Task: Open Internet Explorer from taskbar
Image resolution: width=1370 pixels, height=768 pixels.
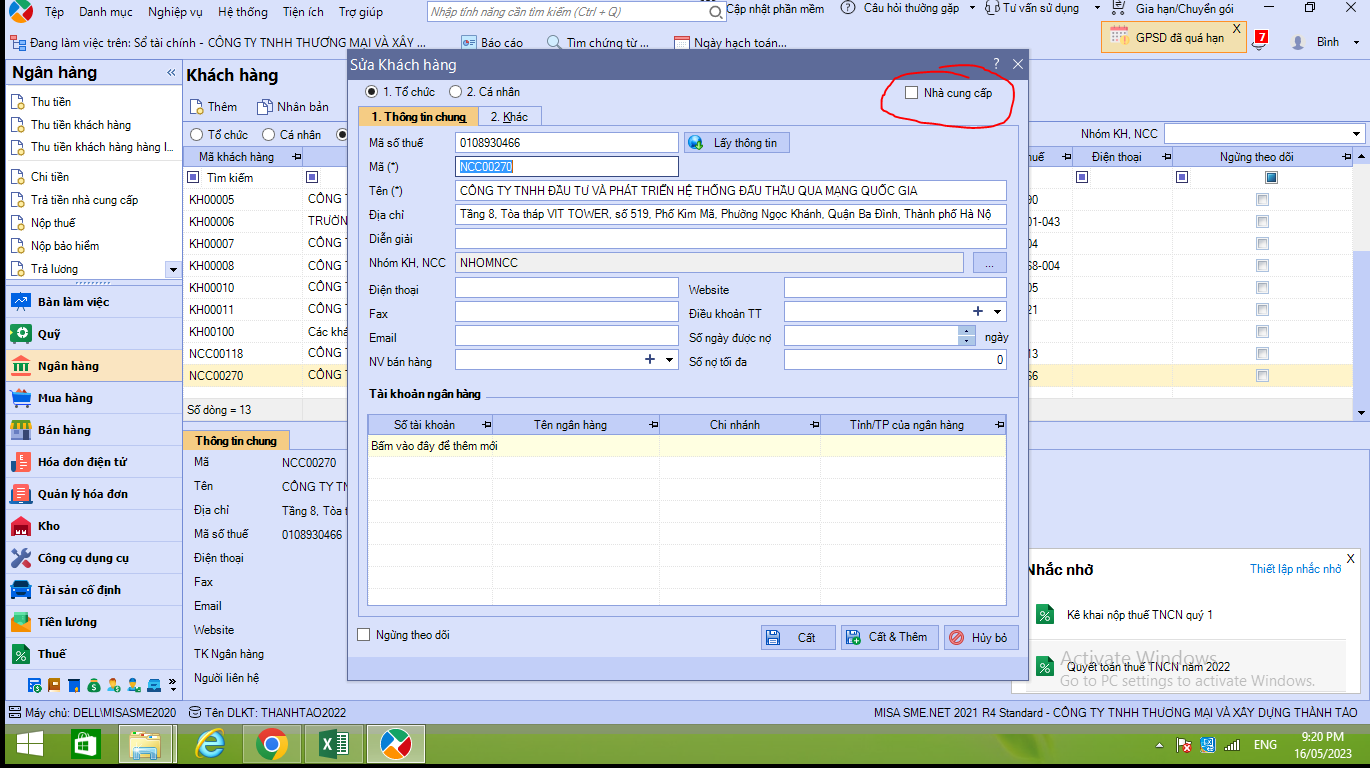Action: point(210,745)
